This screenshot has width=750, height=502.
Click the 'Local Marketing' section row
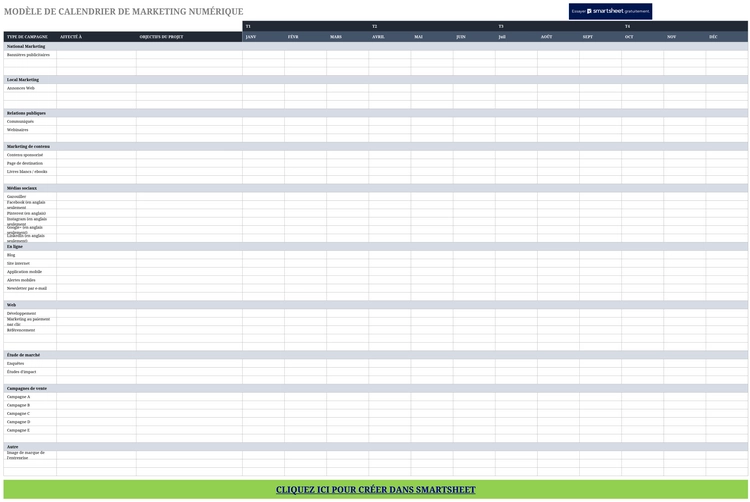coord(376,80)
